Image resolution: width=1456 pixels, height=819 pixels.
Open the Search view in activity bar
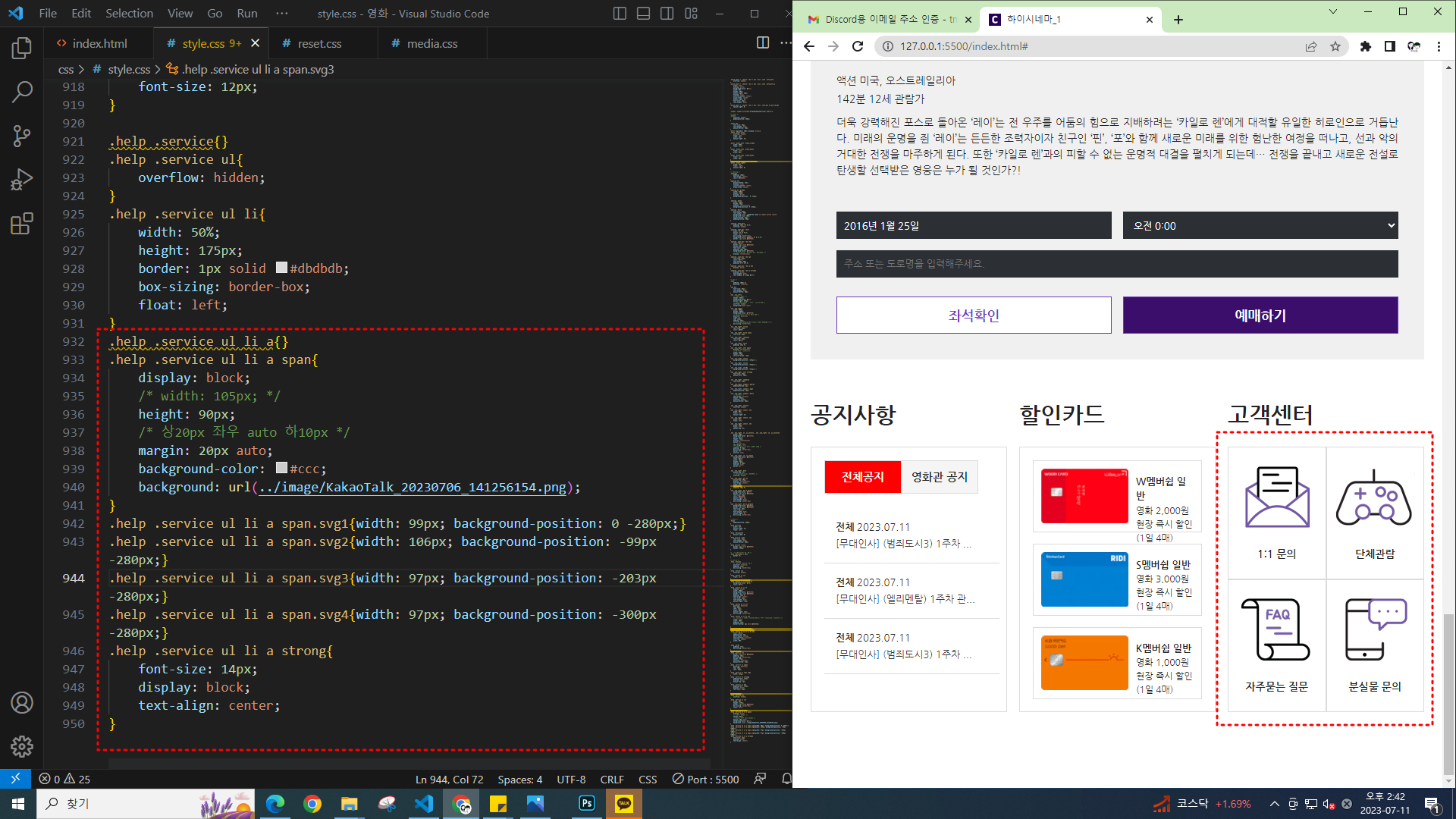(21, 93)
